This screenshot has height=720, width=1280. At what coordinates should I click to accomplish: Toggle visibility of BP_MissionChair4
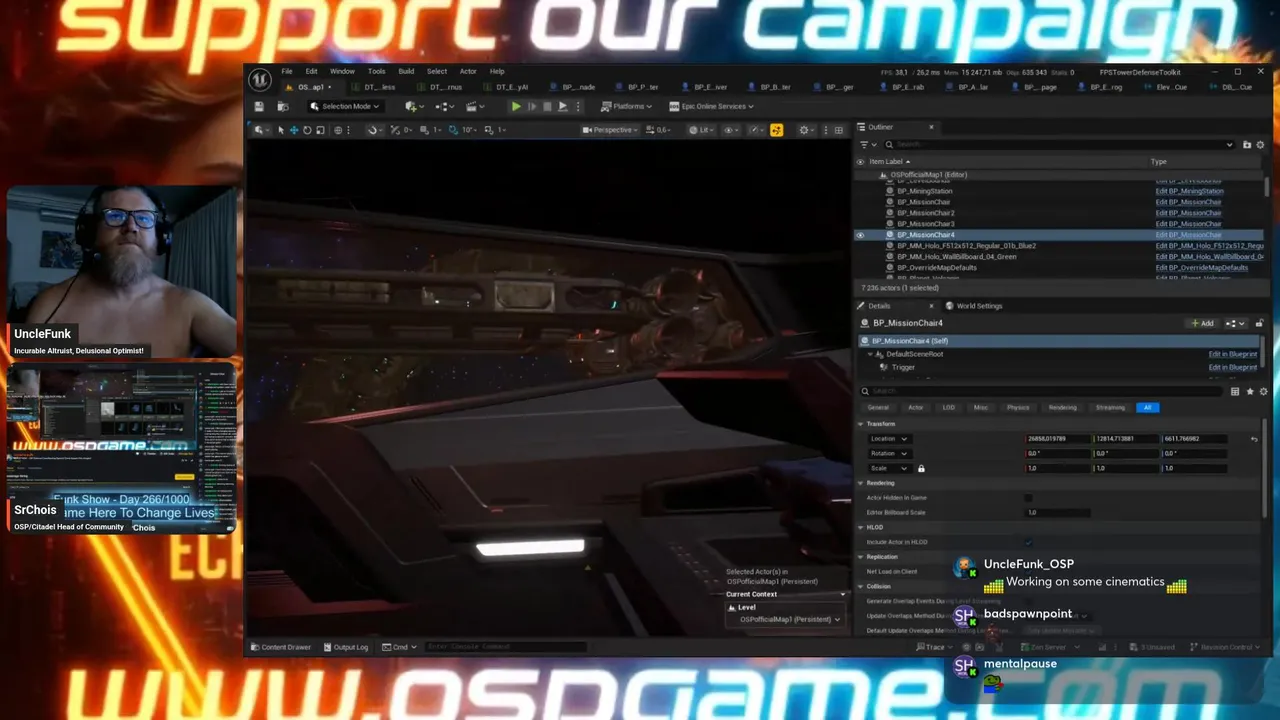point(860,235)
